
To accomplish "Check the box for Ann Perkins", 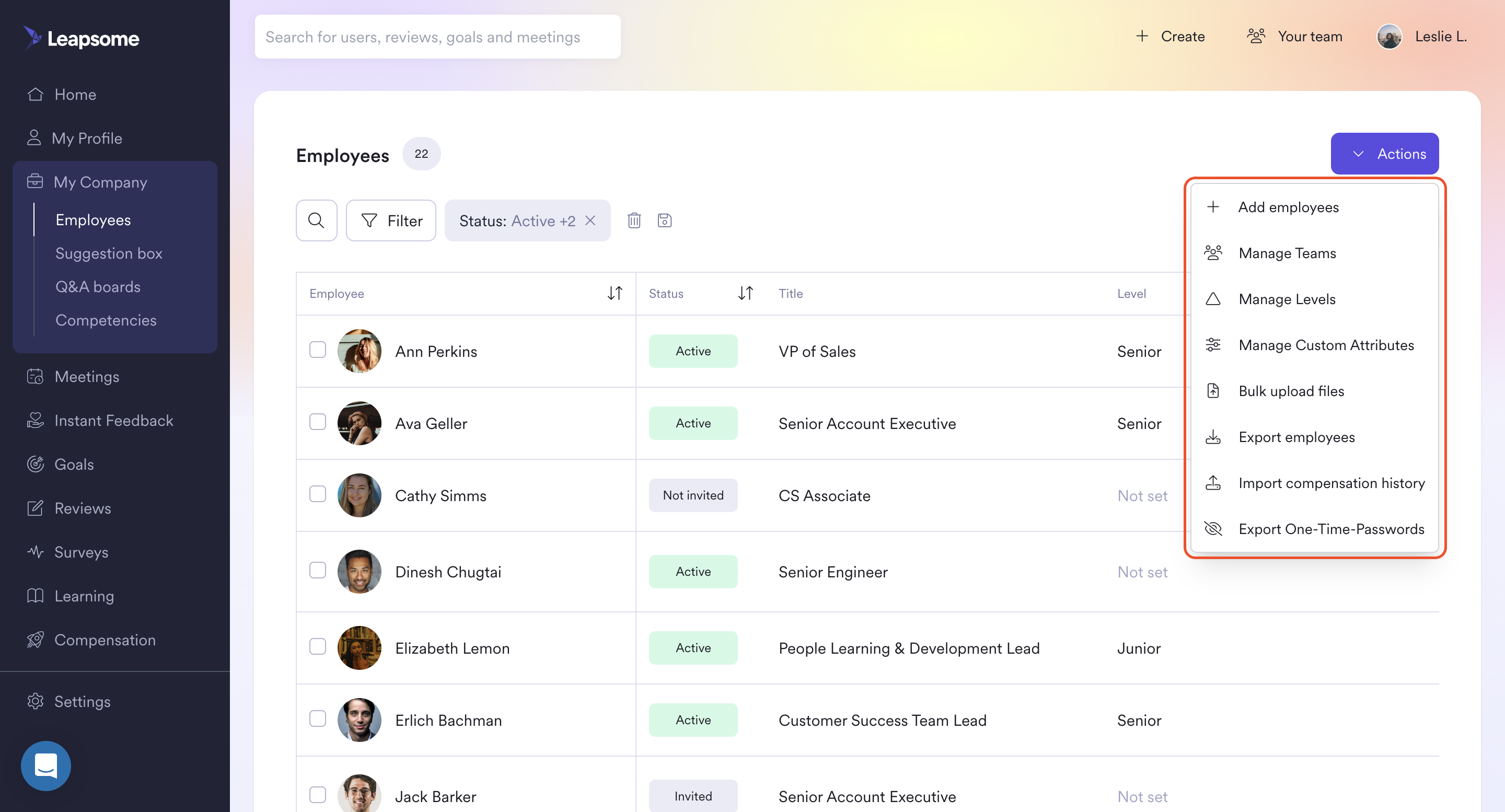I will click(317, 350).
